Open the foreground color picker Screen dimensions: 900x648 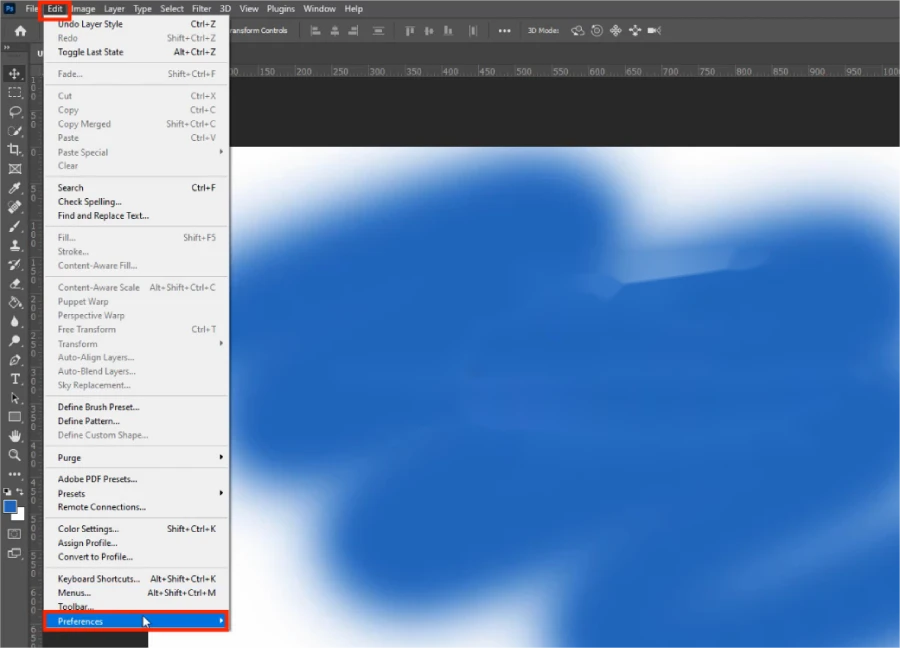(10, 506)
